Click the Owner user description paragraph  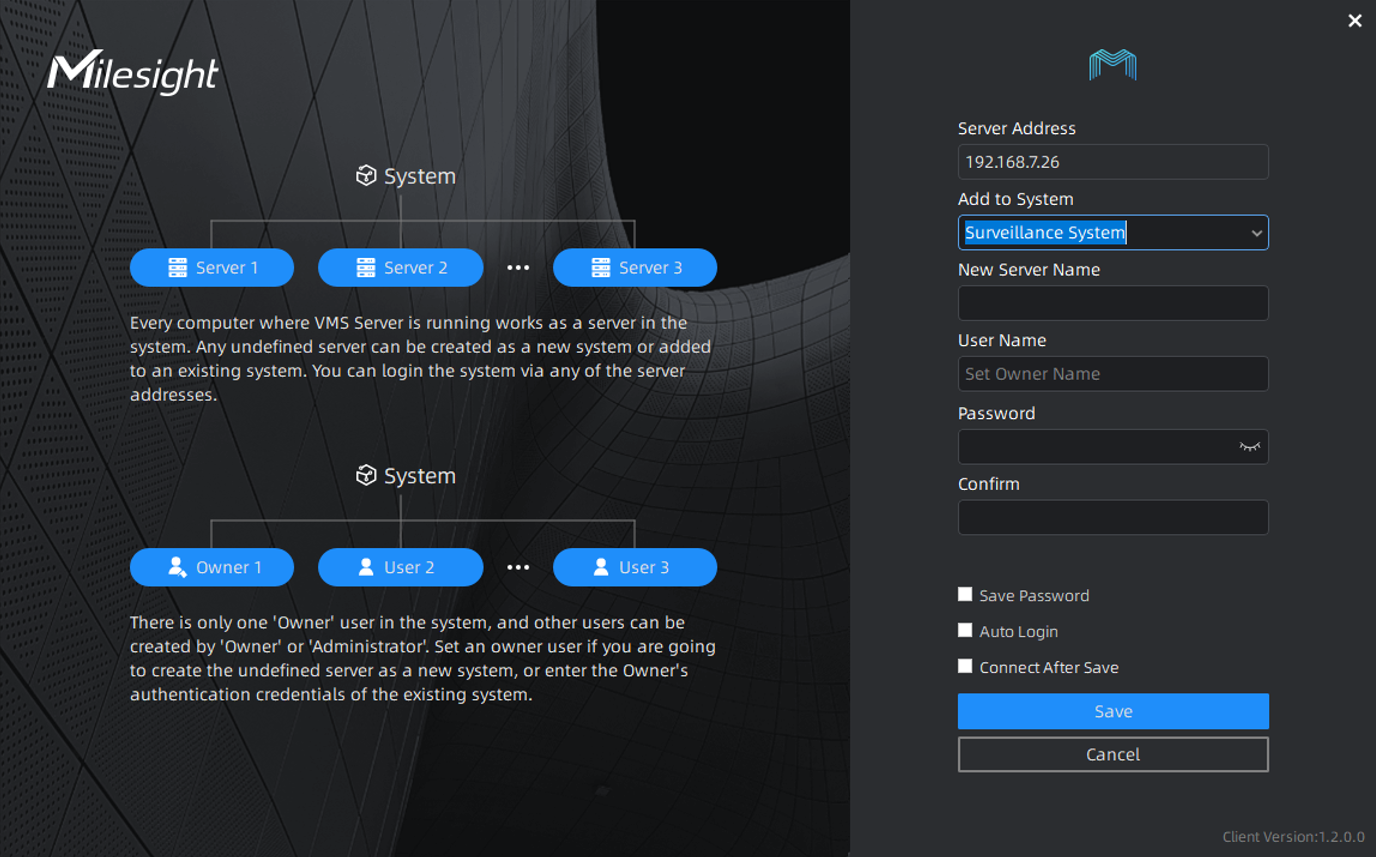click(x=423, y=659)
